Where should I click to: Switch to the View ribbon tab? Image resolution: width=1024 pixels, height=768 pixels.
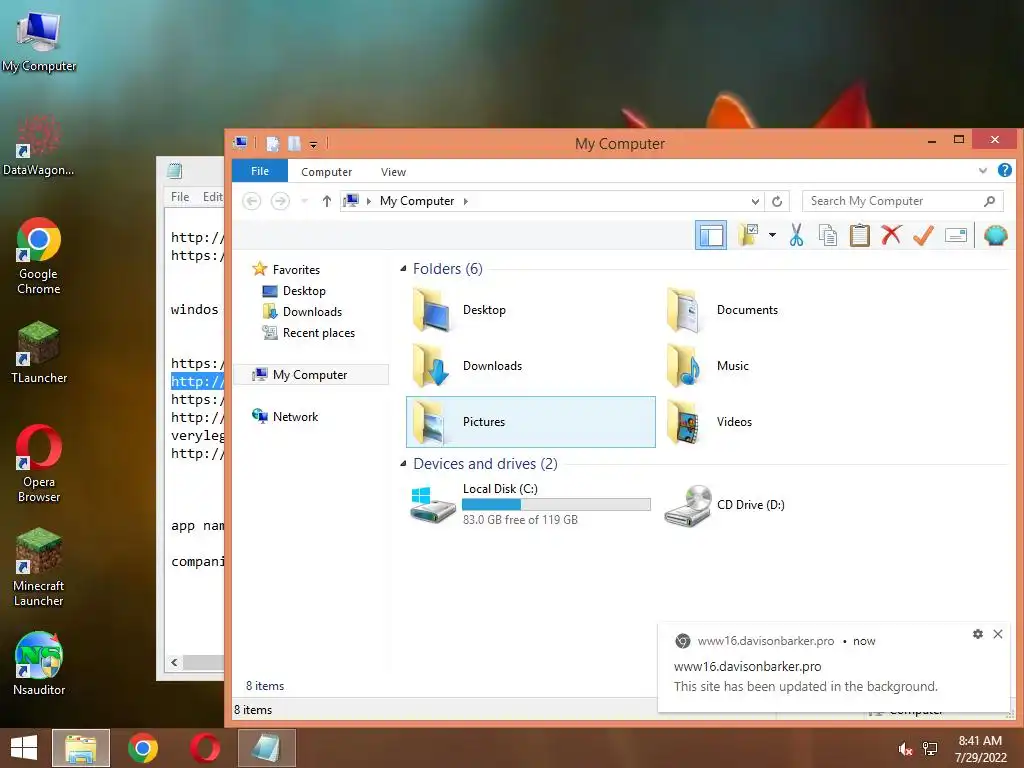pos(393,172)
